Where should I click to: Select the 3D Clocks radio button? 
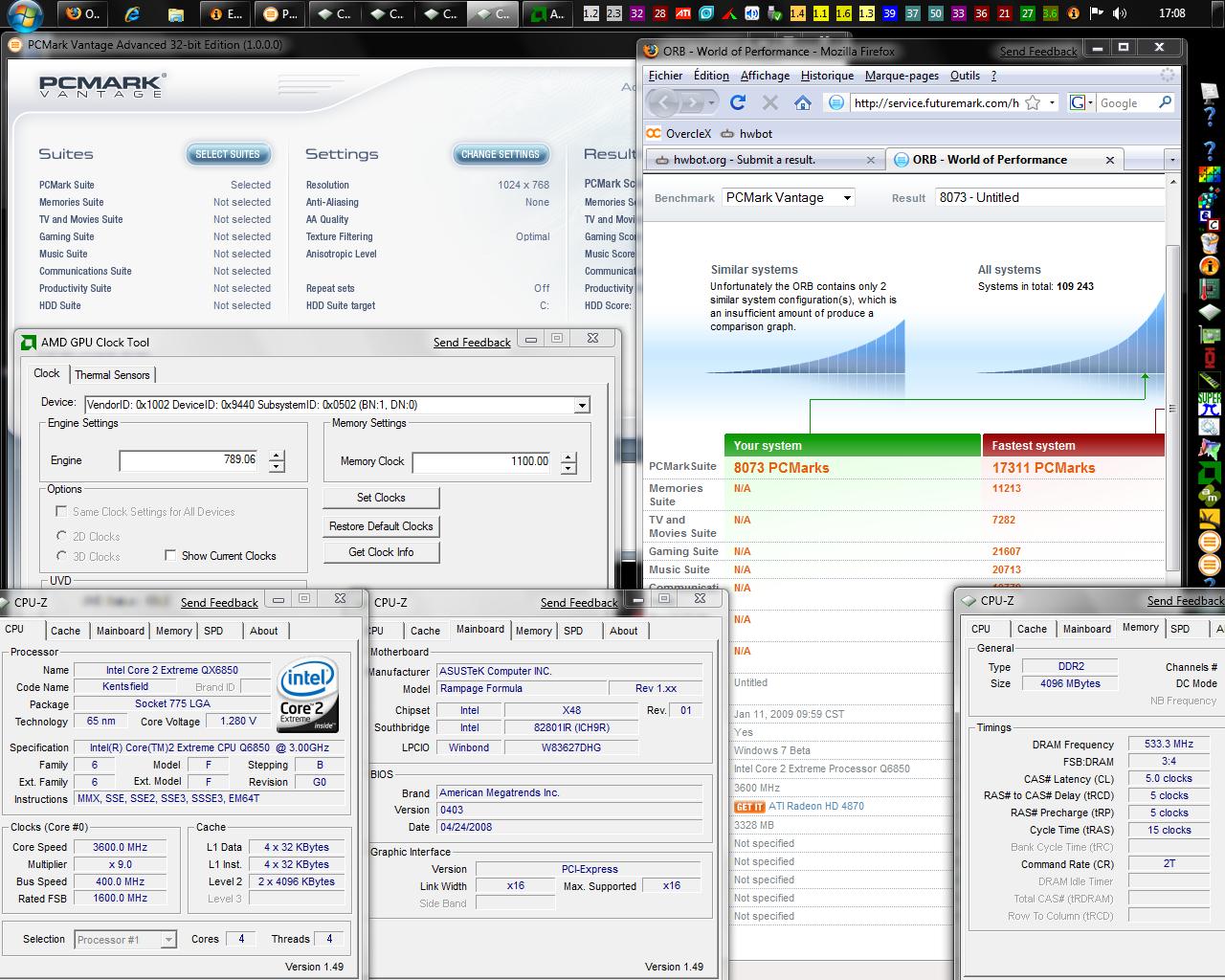coord(62,556)
